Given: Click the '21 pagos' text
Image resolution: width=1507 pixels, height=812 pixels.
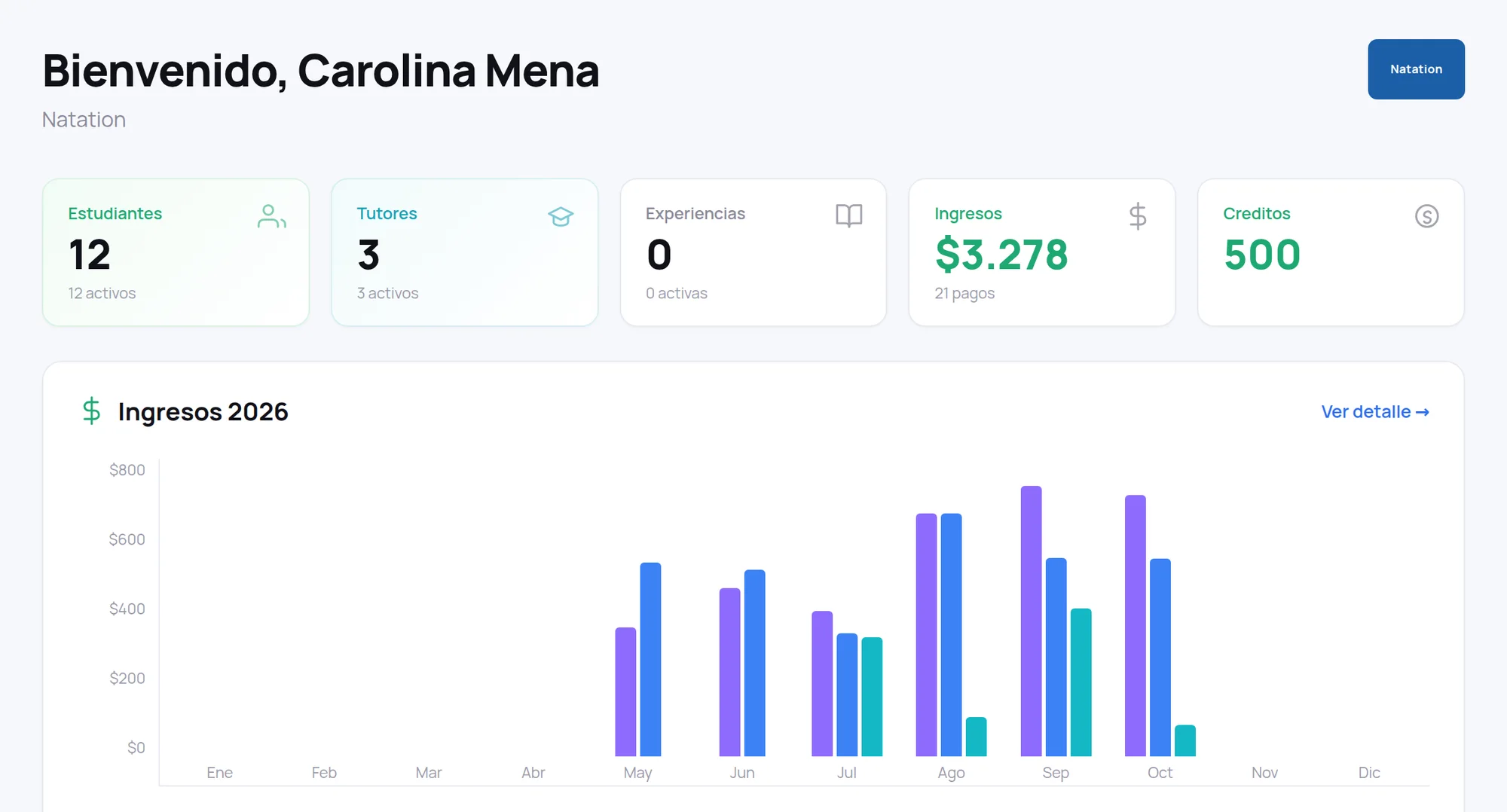Looking at the screenshot, I should (964, 294).
